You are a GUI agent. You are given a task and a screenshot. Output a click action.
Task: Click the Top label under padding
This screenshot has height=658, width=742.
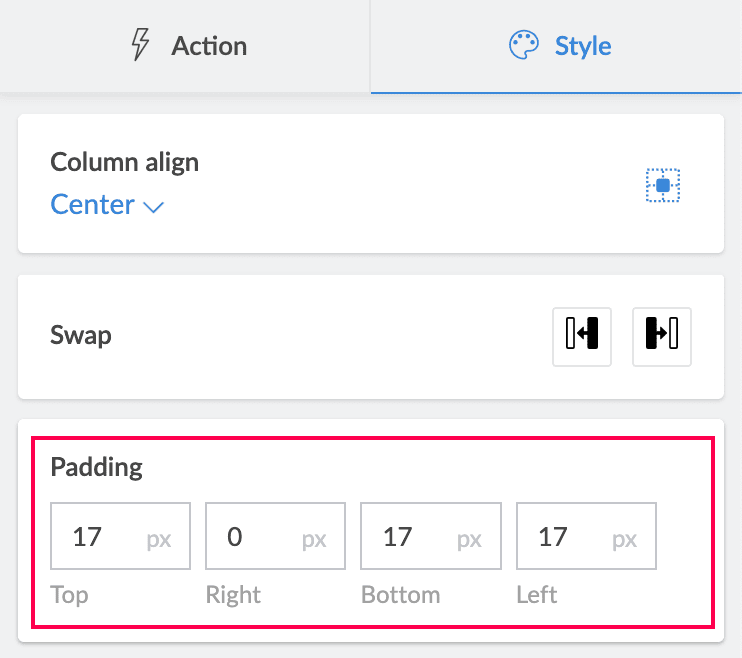pos(69,595)
